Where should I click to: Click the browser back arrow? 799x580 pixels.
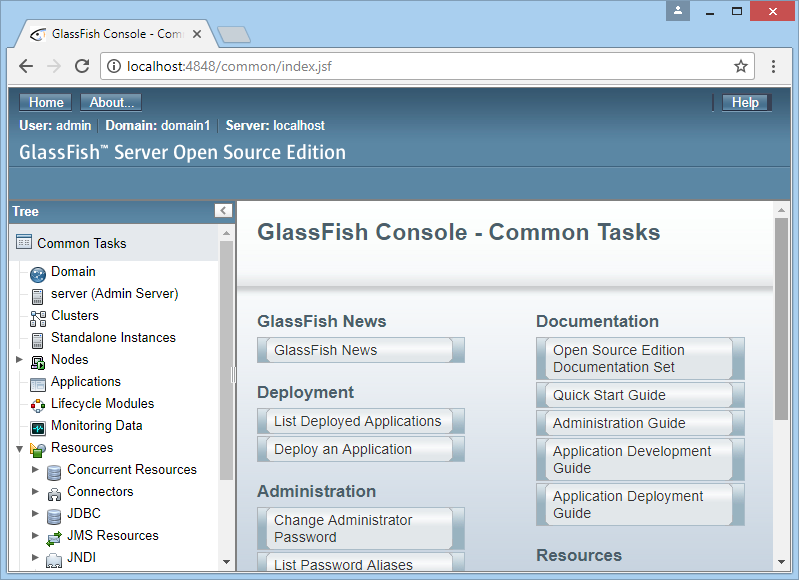click(25, 66)
